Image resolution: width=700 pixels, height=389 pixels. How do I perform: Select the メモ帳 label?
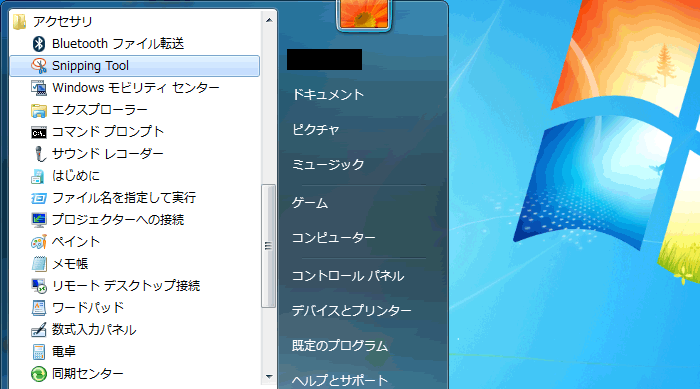click(x=70, y=264)
